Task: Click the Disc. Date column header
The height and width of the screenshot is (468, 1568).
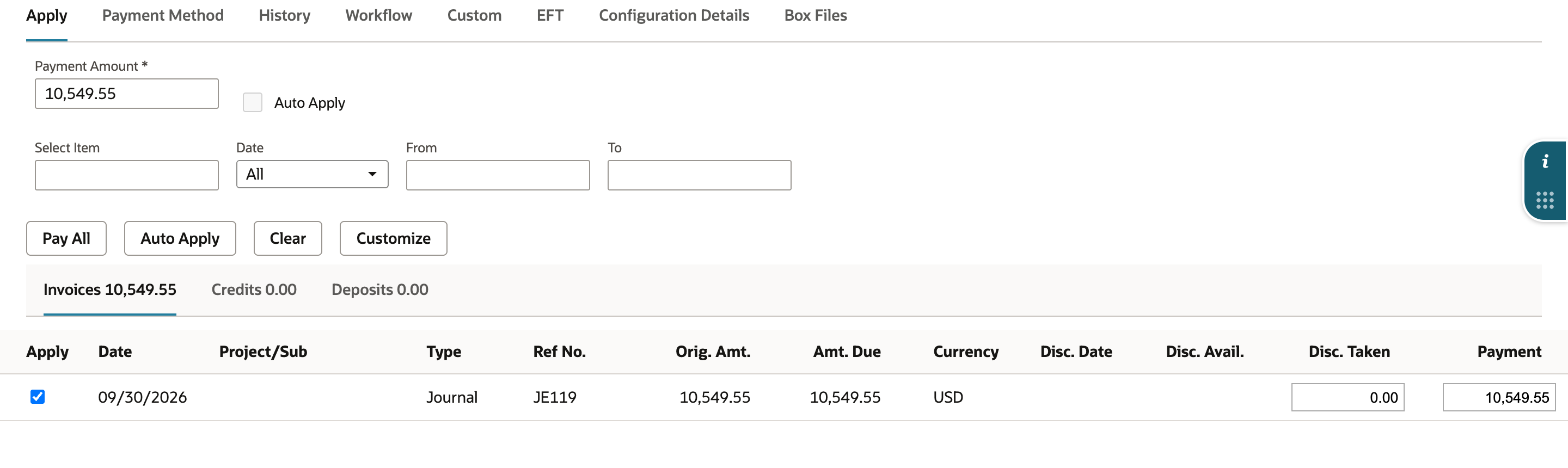Action: tap(1076, 352)
